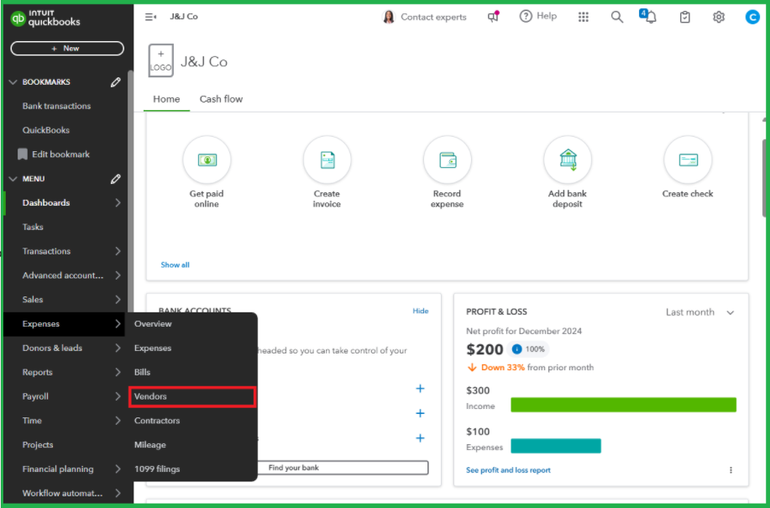Open the settings gear icon
This screenshot has height=508, width=770.
point(718,17)
